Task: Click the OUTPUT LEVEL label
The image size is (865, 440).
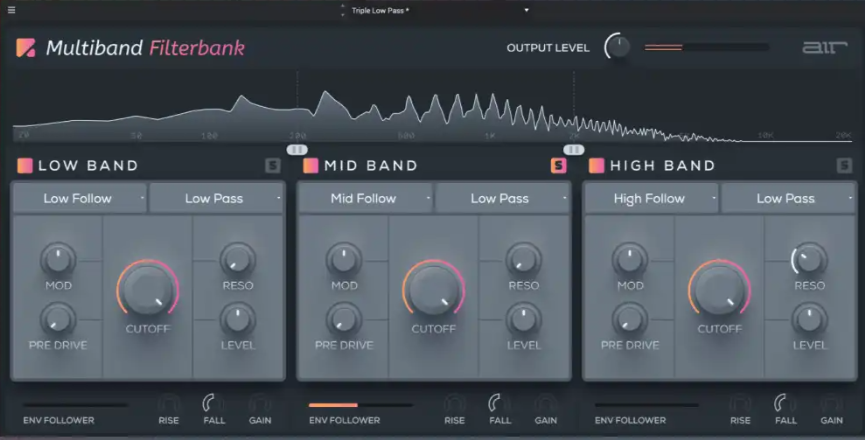Action: (x=548, y=48)
